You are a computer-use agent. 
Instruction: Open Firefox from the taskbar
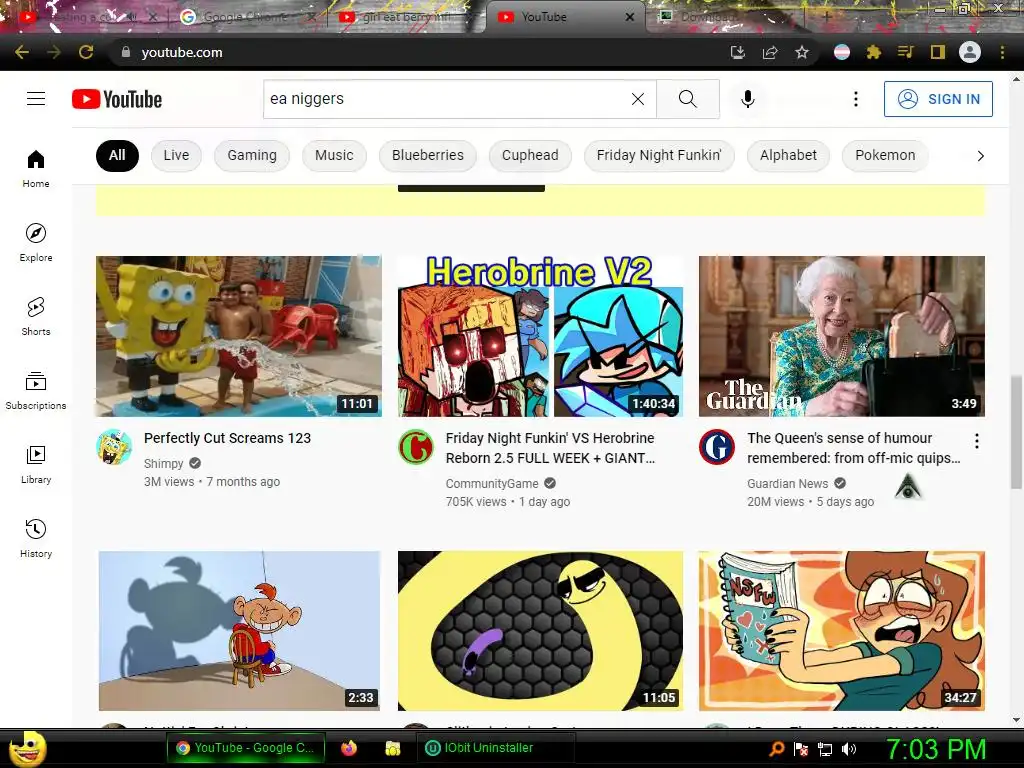click(x=349, y=748)
